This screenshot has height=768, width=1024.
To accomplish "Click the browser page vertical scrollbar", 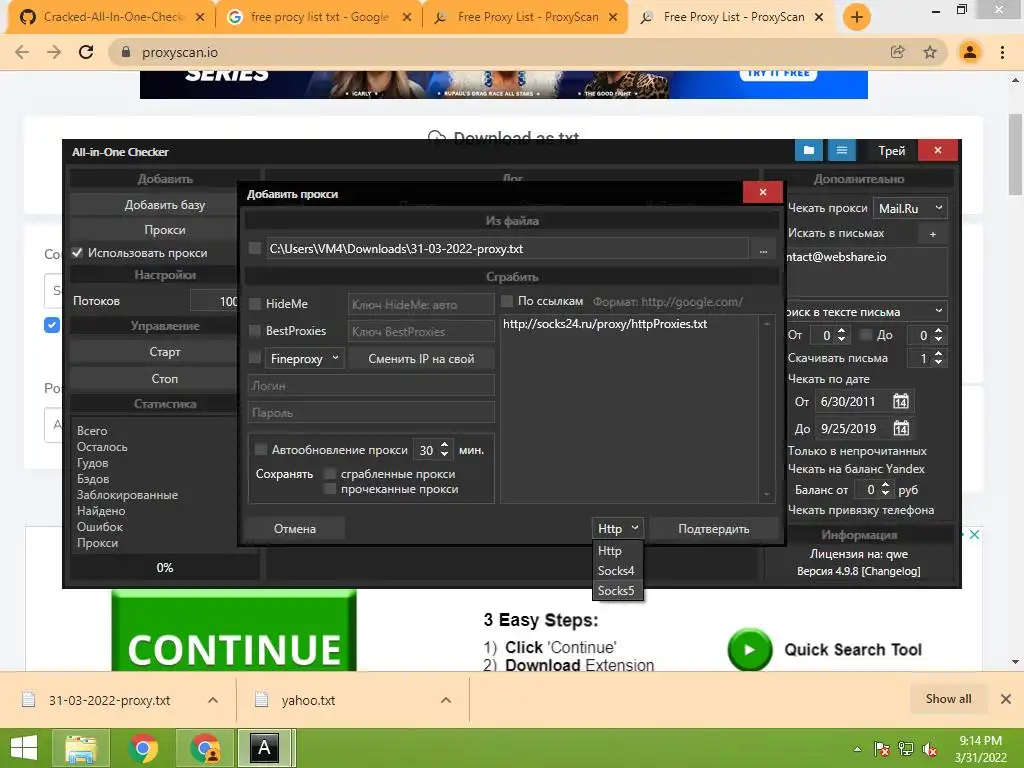I will (1016, 155).
